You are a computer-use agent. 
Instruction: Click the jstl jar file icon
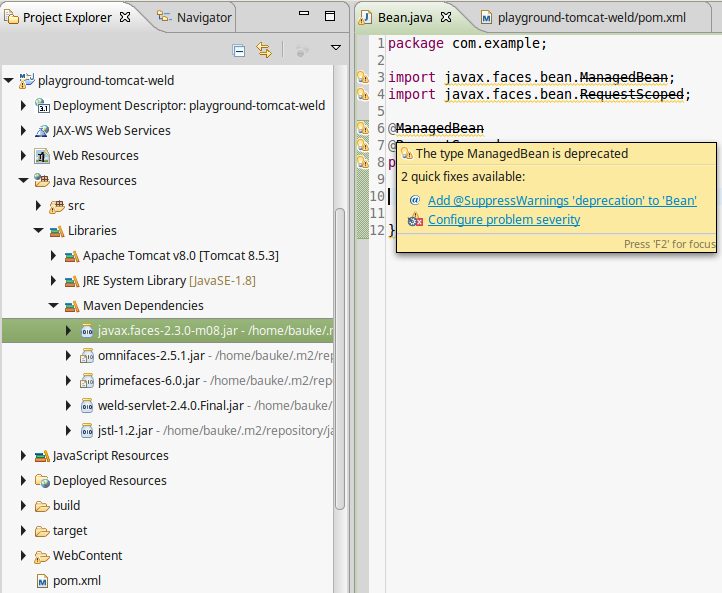point(87,430)
